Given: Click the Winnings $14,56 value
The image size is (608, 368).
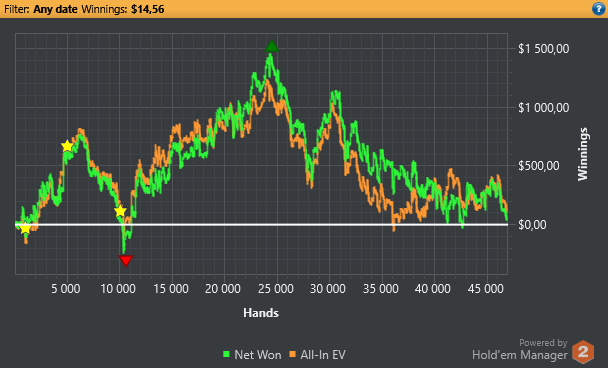Looking at the screenshot, I should pyautogui.click(x=147, y=9).
